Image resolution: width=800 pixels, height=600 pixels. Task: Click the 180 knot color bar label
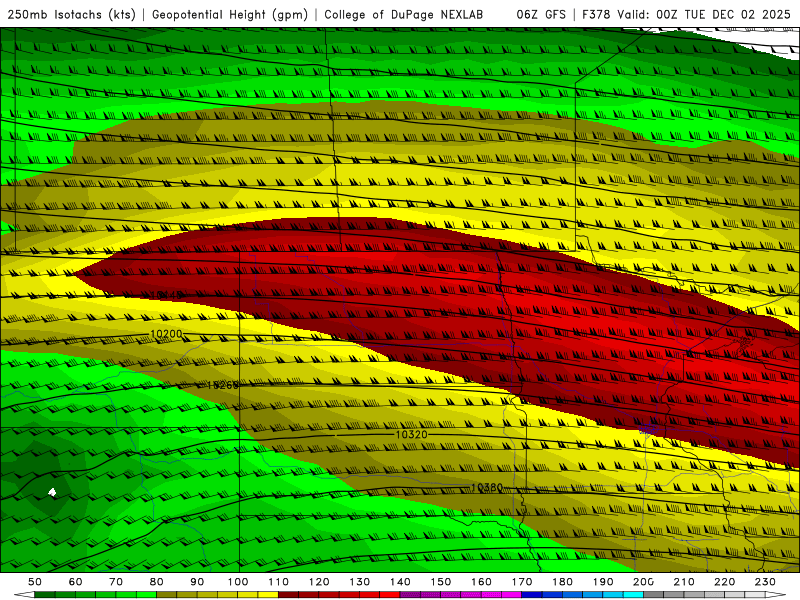tap(562, 582)
